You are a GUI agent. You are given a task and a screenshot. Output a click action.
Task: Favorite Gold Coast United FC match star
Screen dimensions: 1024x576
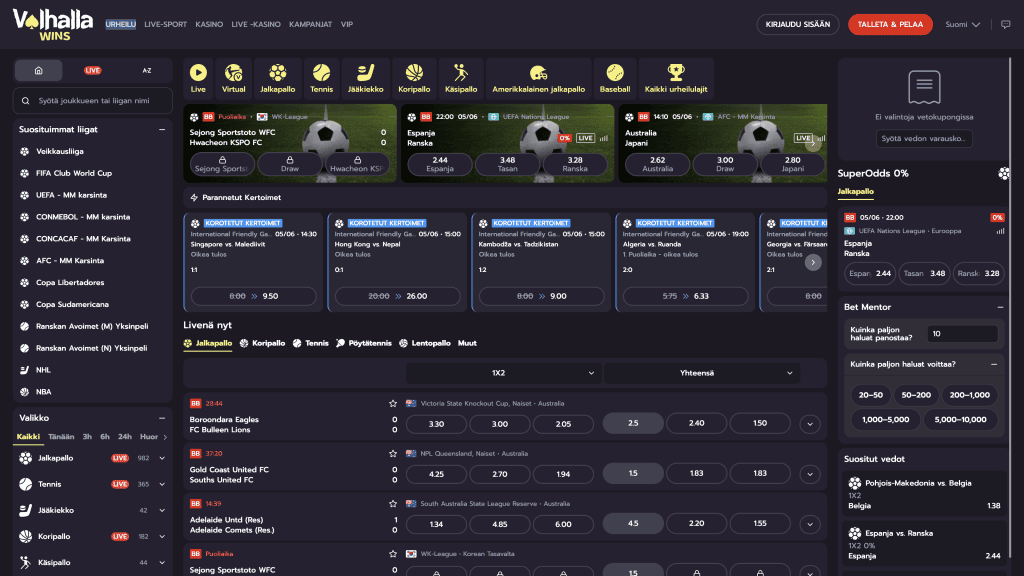(392, 453)
